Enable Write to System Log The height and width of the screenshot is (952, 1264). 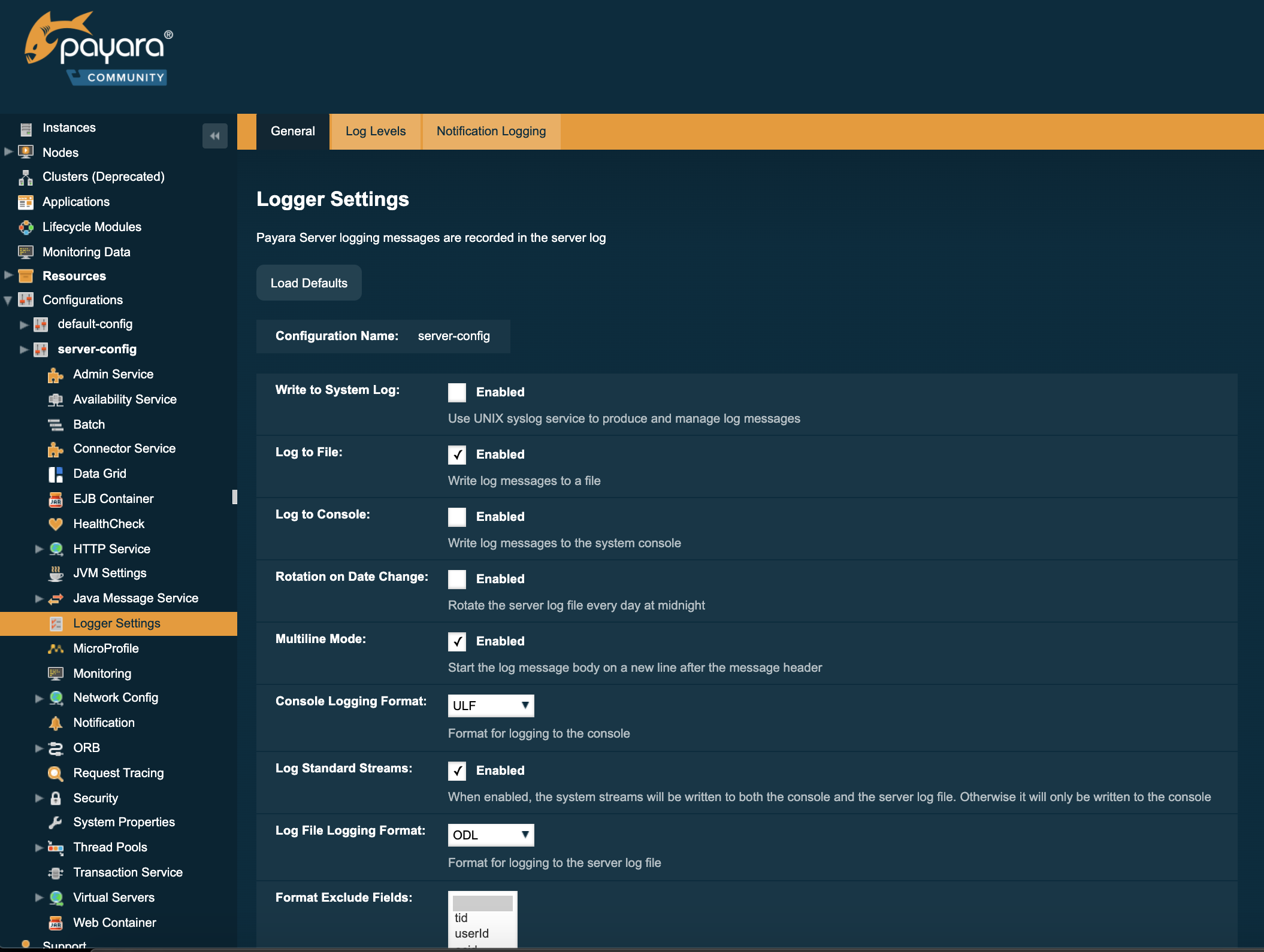coord(457,392)
